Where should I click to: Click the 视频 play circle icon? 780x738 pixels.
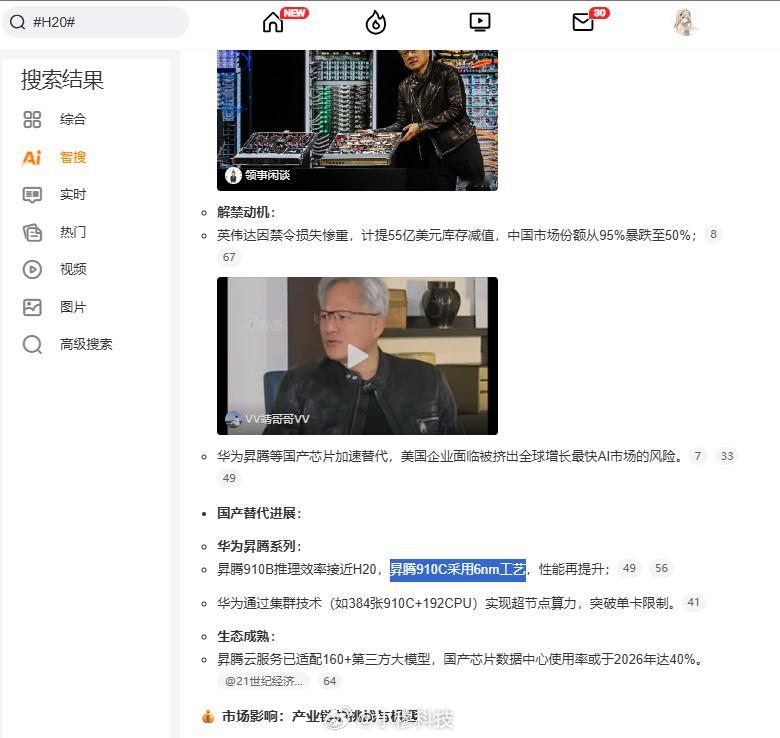point(32,270)
